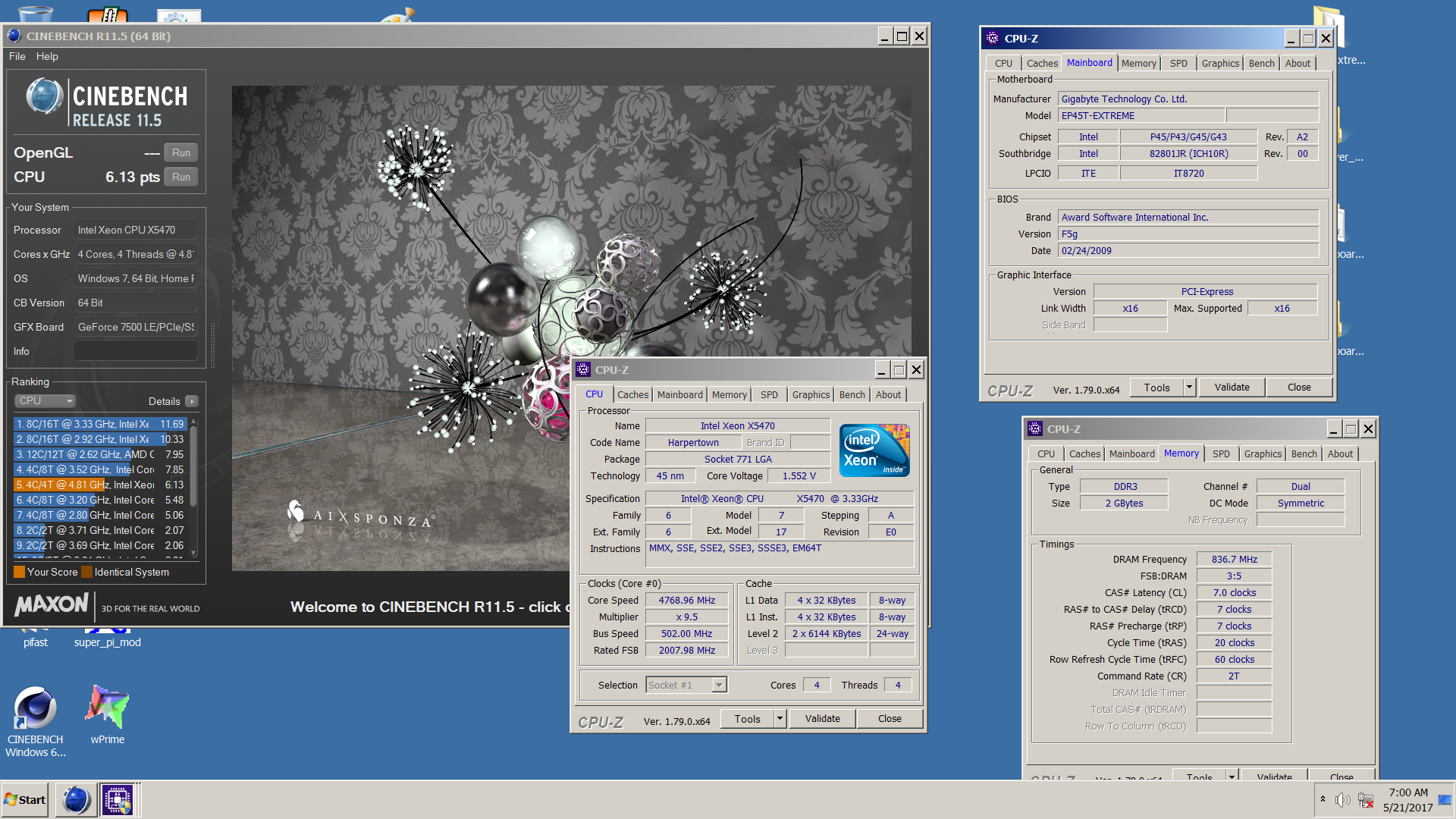1456x819 pixels.
Task: Click the EP45T-EXTREME model field
Action: 1141,115
